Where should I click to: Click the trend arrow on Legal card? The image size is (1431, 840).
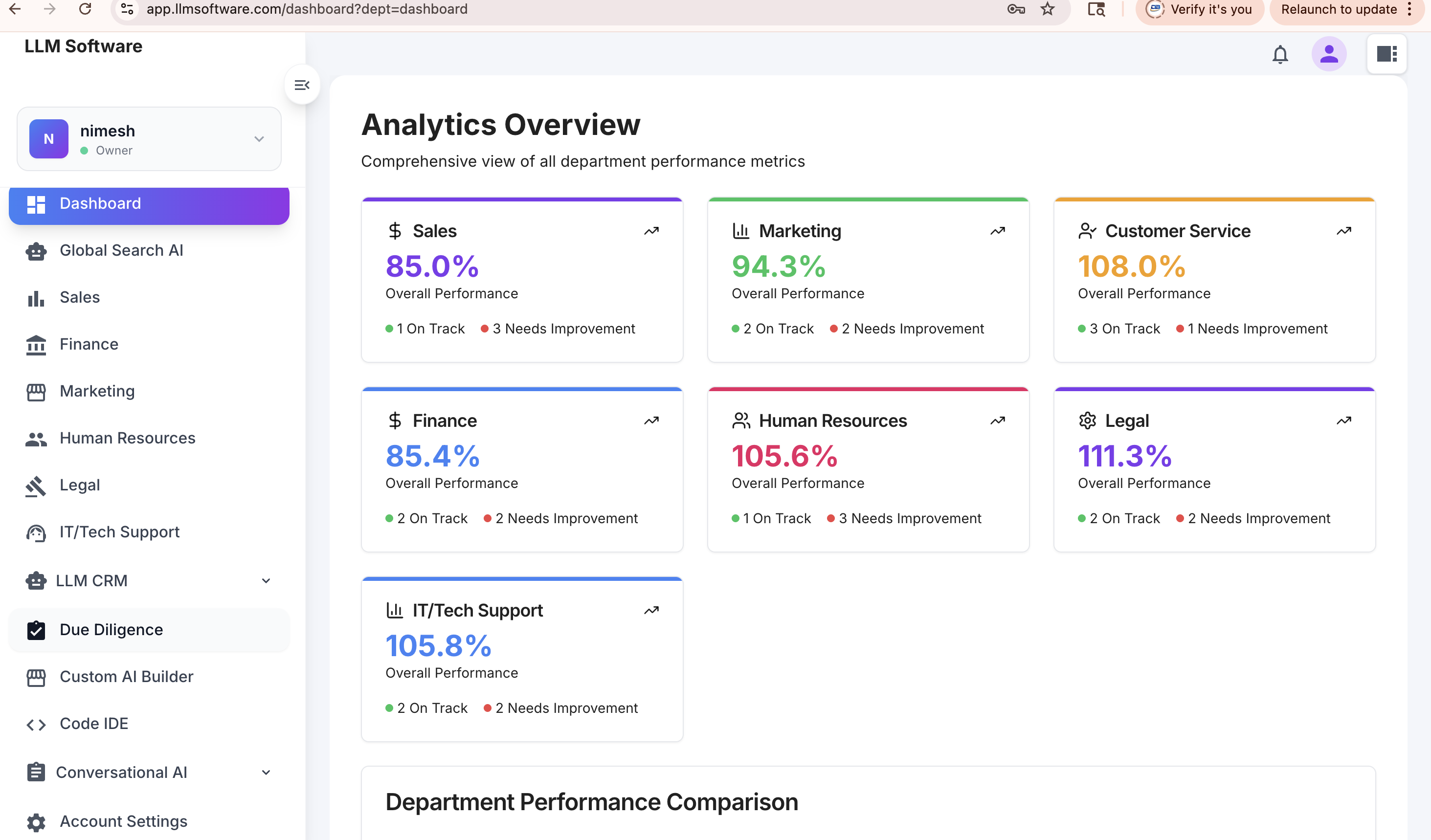coord(1343,420)
